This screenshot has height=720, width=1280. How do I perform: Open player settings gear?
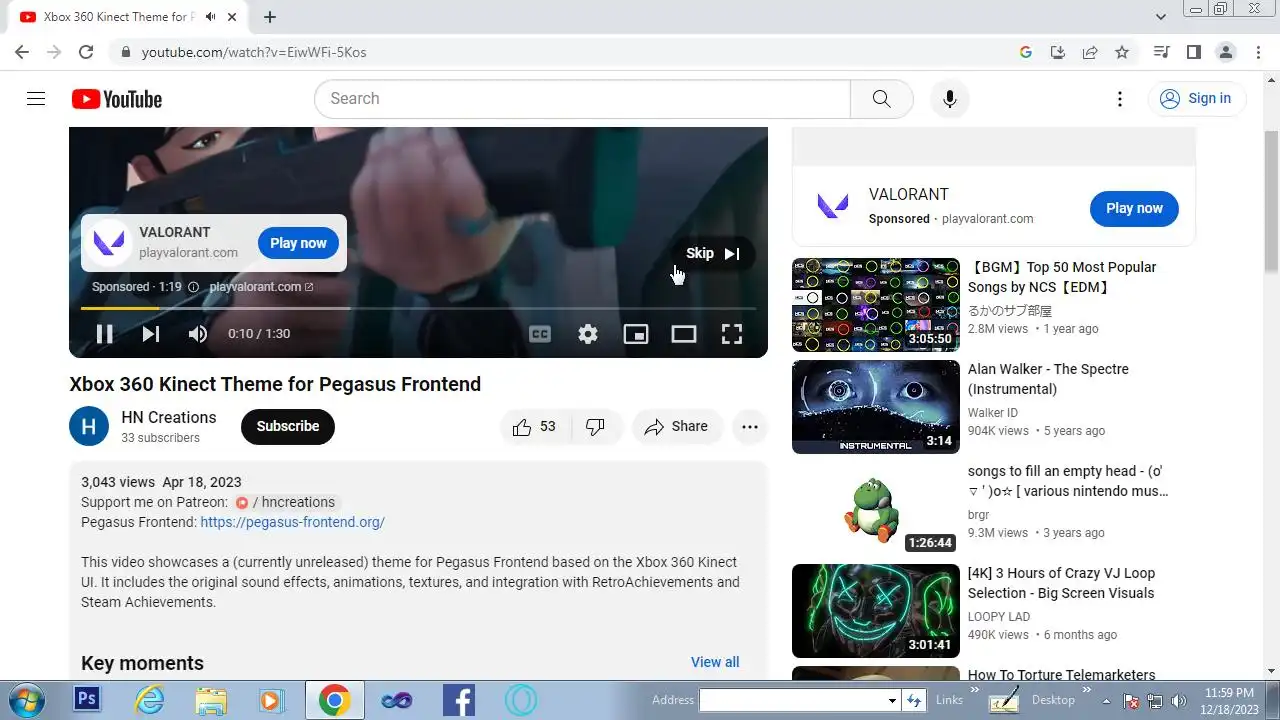point(588,334)
